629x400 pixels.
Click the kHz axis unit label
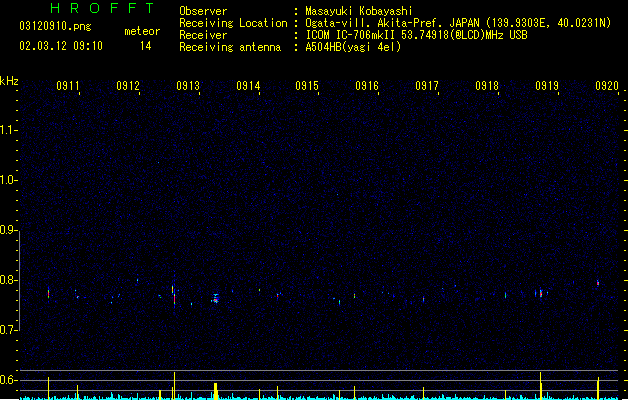tap(9, 81)
